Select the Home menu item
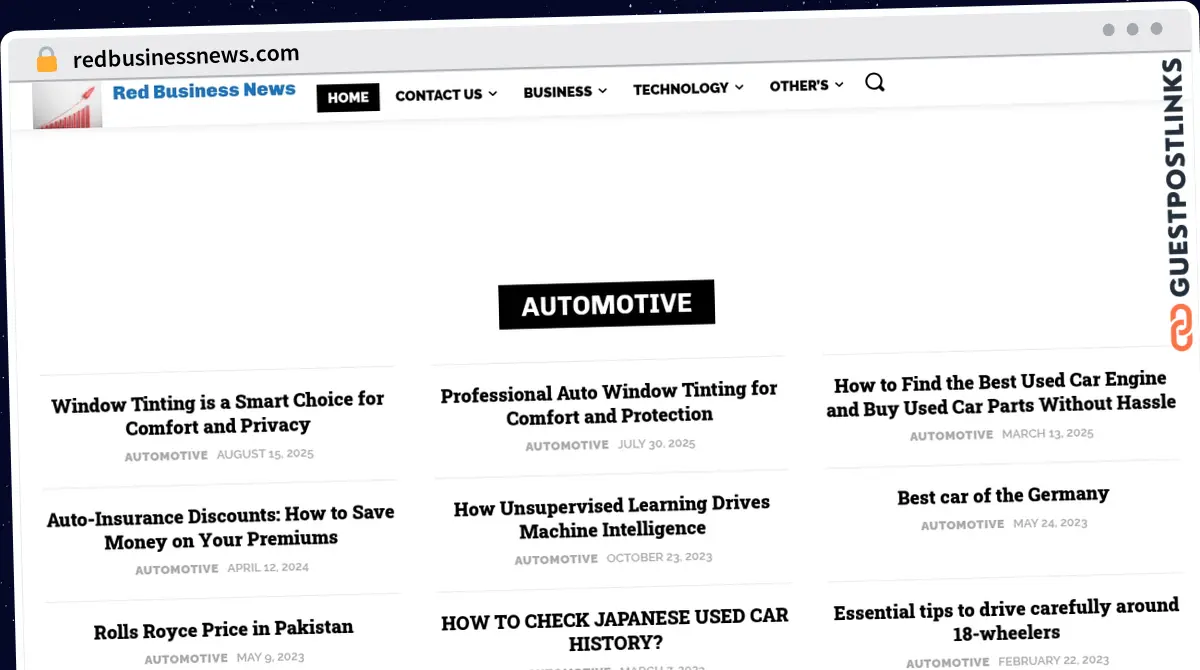The width and height of the screenshot is (1200, 670). click(348, 97)
